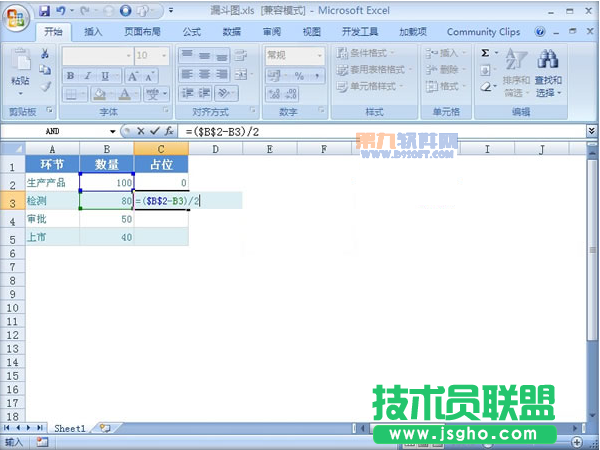Apply percent style to the cell

click(298, 76)
